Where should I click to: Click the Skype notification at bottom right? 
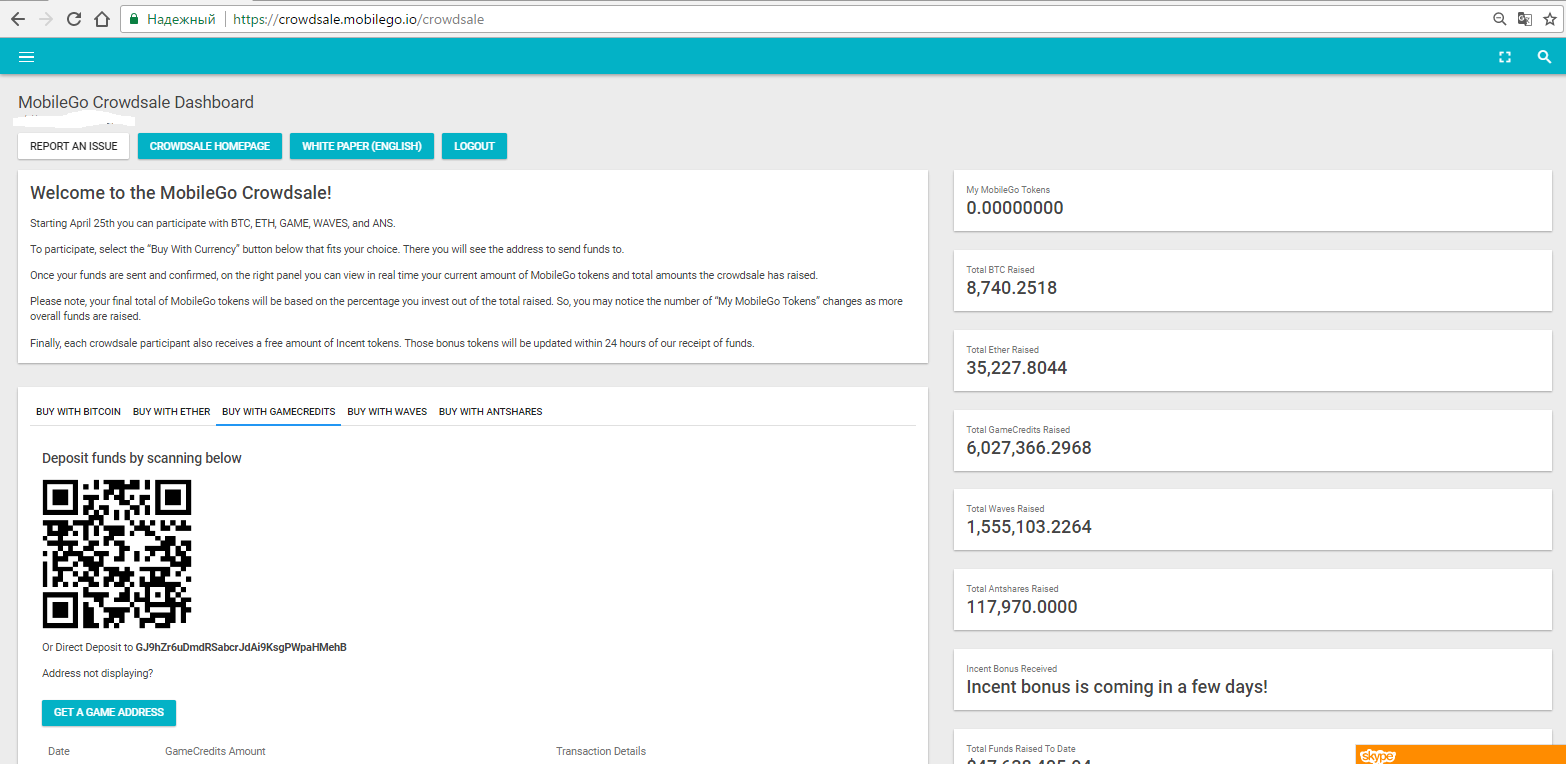click(x=1461, y=755)
